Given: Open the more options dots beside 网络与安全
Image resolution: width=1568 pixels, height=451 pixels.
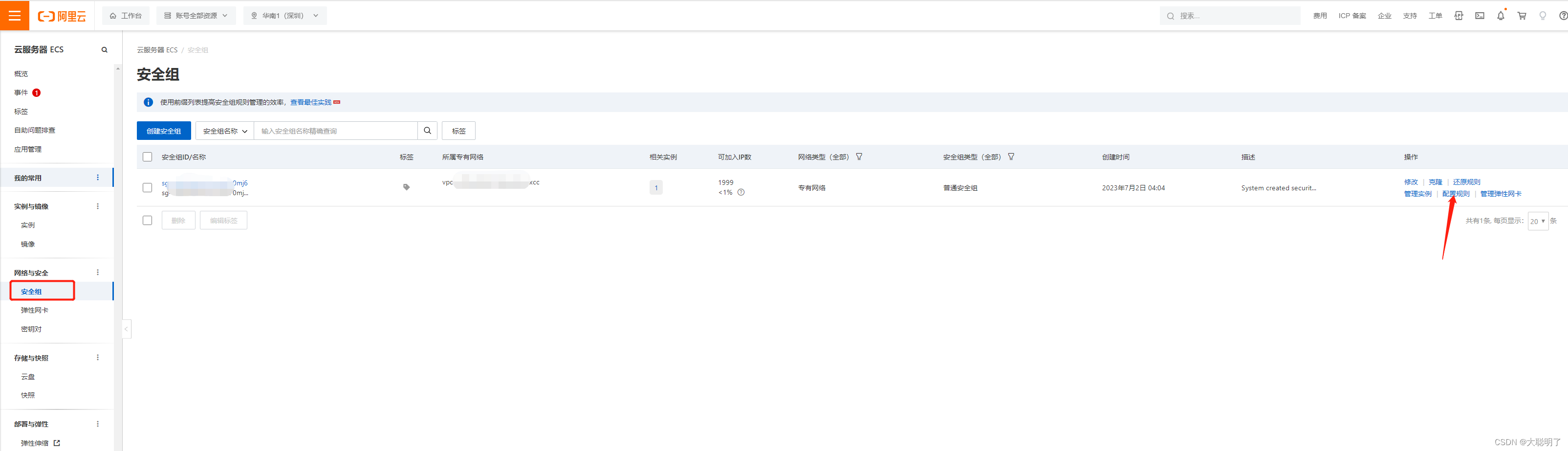Looking at the screenshot, I should [97, 272].
